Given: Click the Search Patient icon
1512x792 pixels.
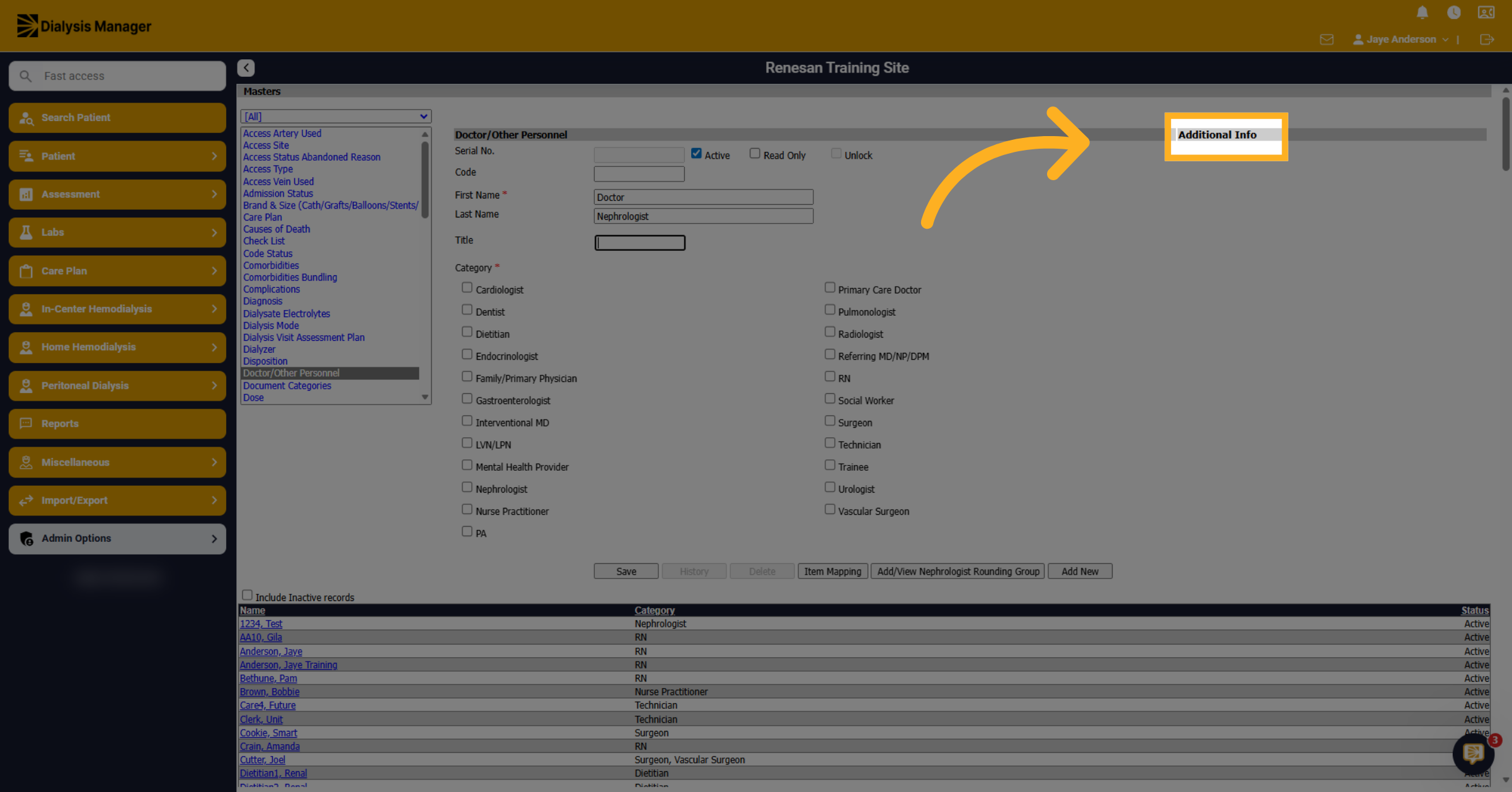Looking at the screenshot, I should pos(26,118).
